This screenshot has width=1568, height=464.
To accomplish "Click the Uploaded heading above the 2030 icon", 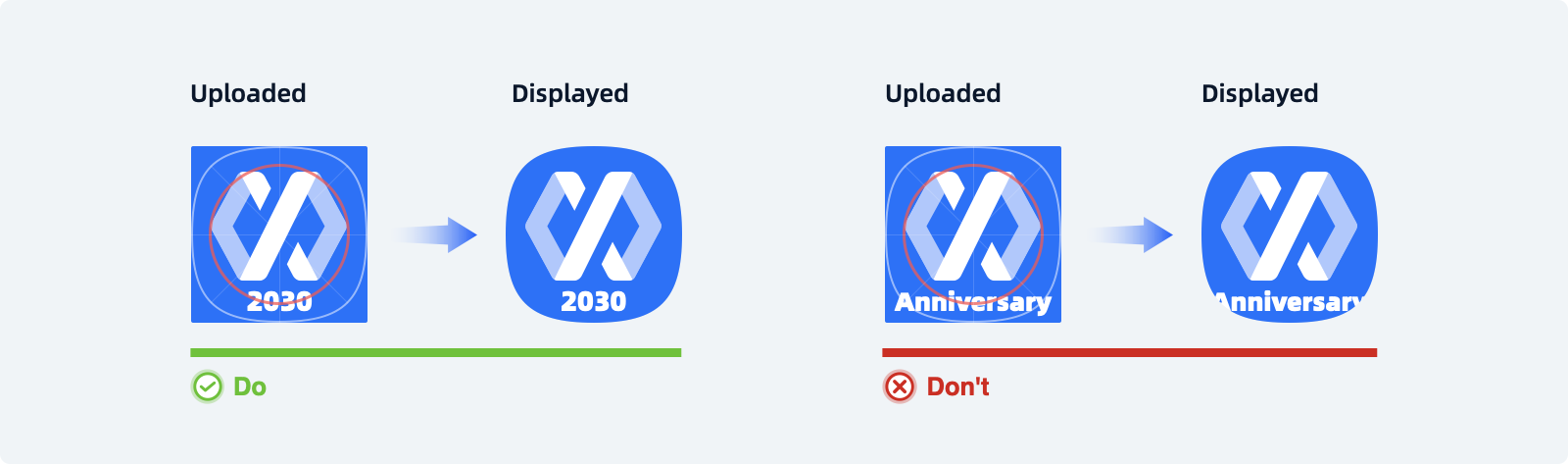I will point(248,93).
